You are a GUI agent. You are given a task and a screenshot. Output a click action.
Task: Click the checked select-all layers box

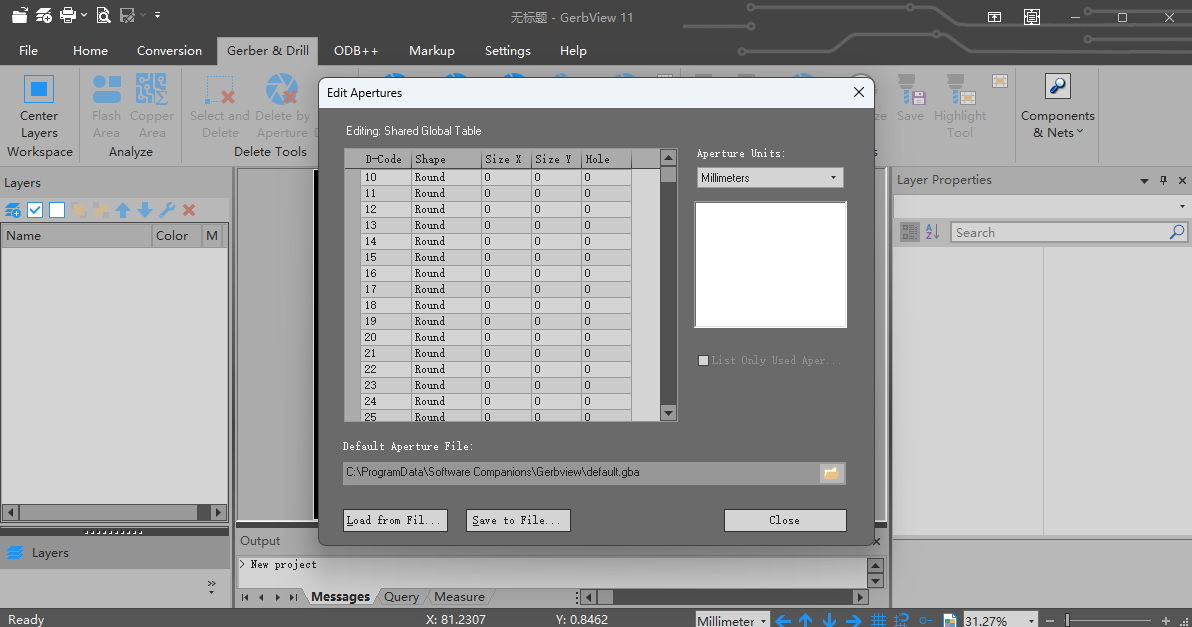point(35,210)
